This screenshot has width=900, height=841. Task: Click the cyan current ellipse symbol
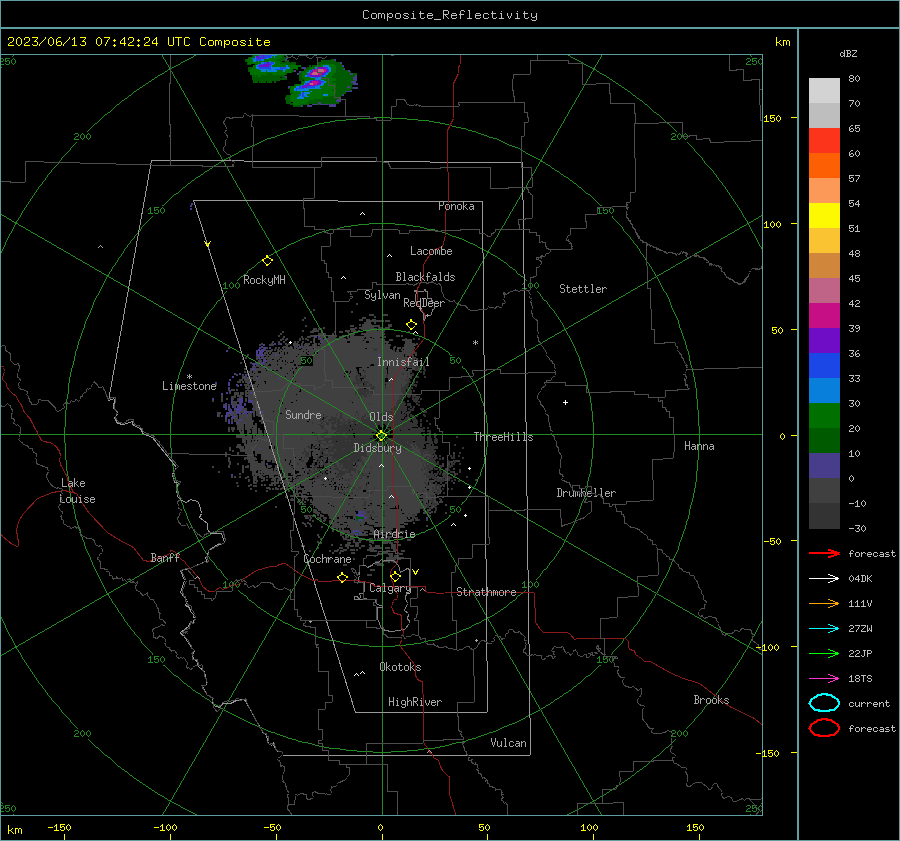pyautogui.click(x=824, y=703)
